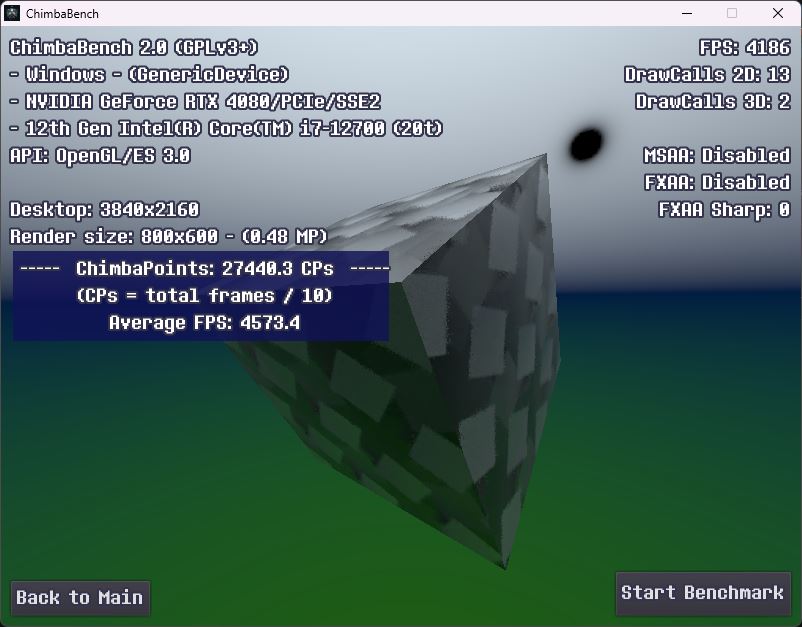Click the NVIDIA GeForce RTX 4080 line
Screen dimensions: 802x627
click(x=195, y=102)
